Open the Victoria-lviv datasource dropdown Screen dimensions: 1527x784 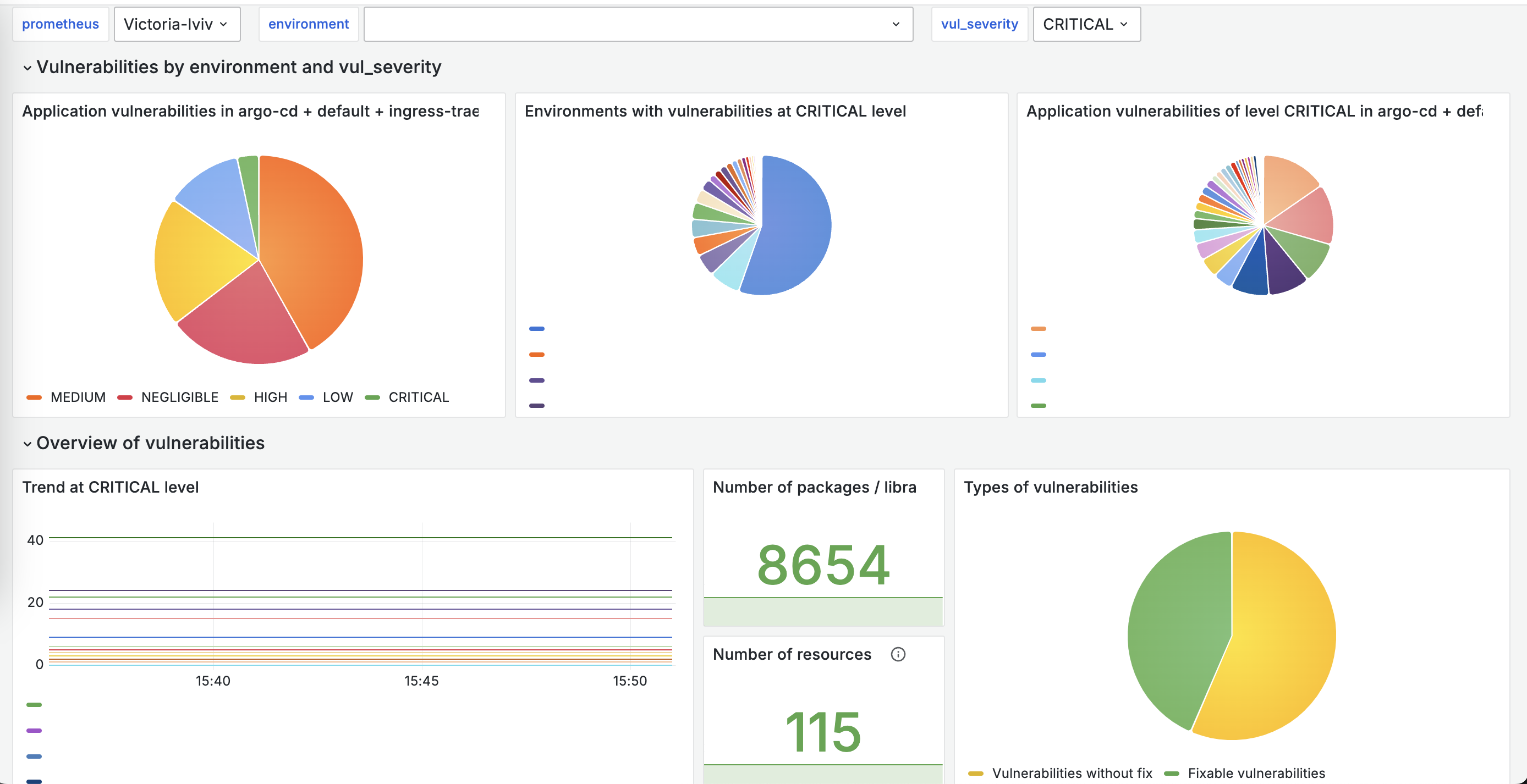177,24
